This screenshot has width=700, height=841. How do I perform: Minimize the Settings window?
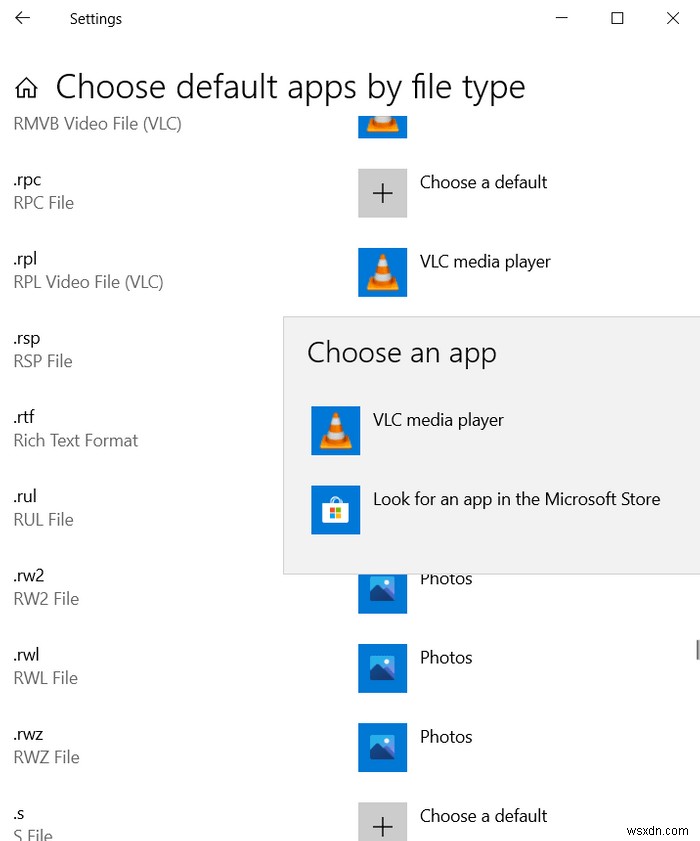click(562, 18)
